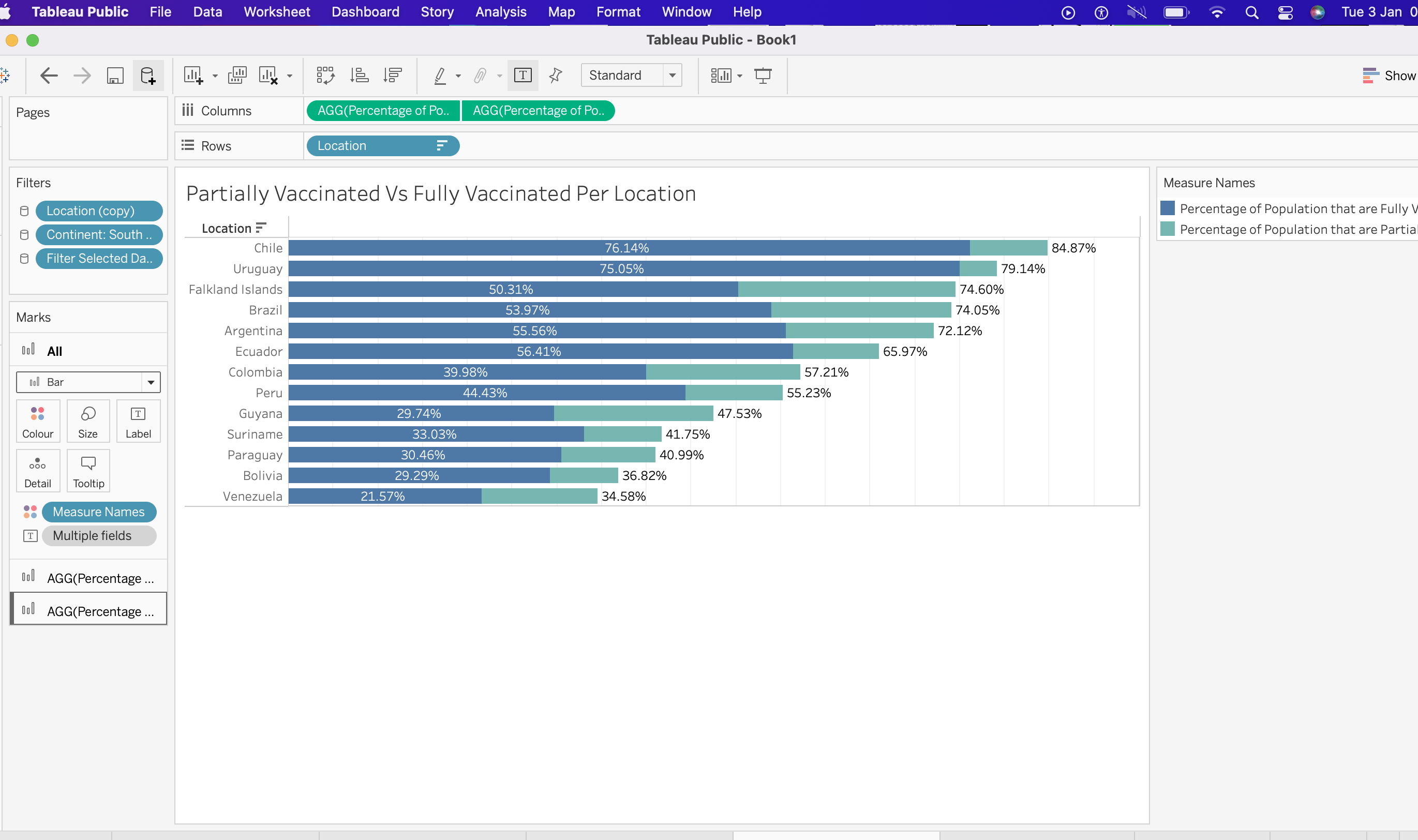Screen dimensions: 1418x840
Task: Select the Swap Rows and Columns icon
Action: click(x=326, y=74)
